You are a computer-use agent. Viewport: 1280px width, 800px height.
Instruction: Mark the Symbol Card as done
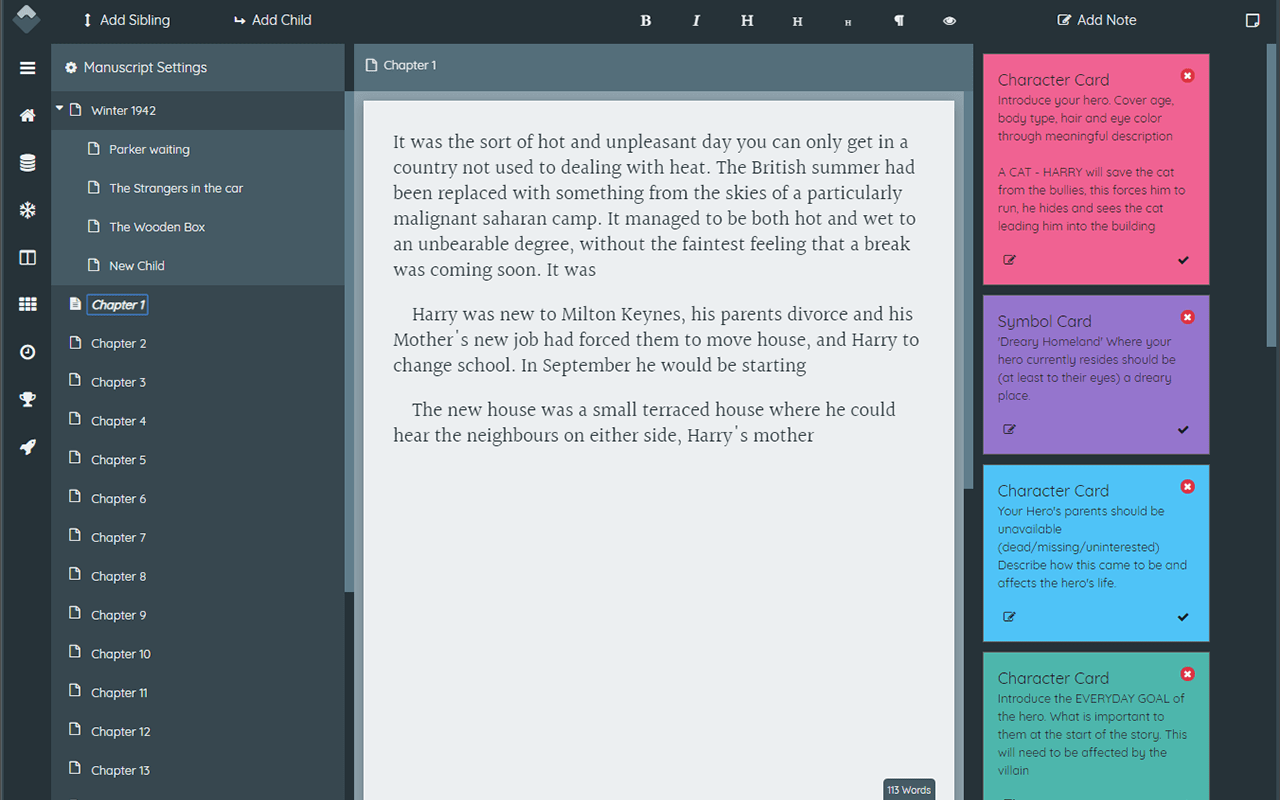pos(1183,429)
